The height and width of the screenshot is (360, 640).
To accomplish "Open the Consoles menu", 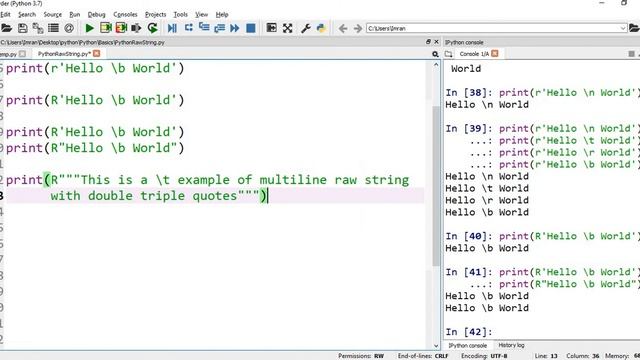I will pos(125,14).
